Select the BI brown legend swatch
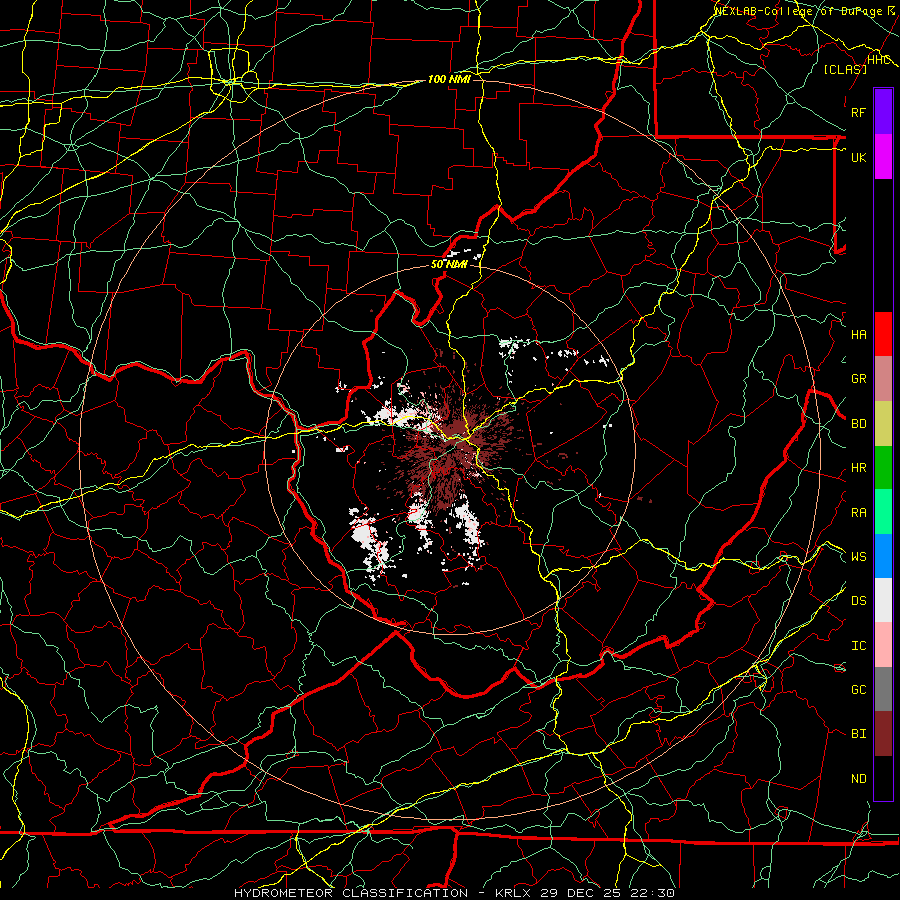 tap(883, 734)
